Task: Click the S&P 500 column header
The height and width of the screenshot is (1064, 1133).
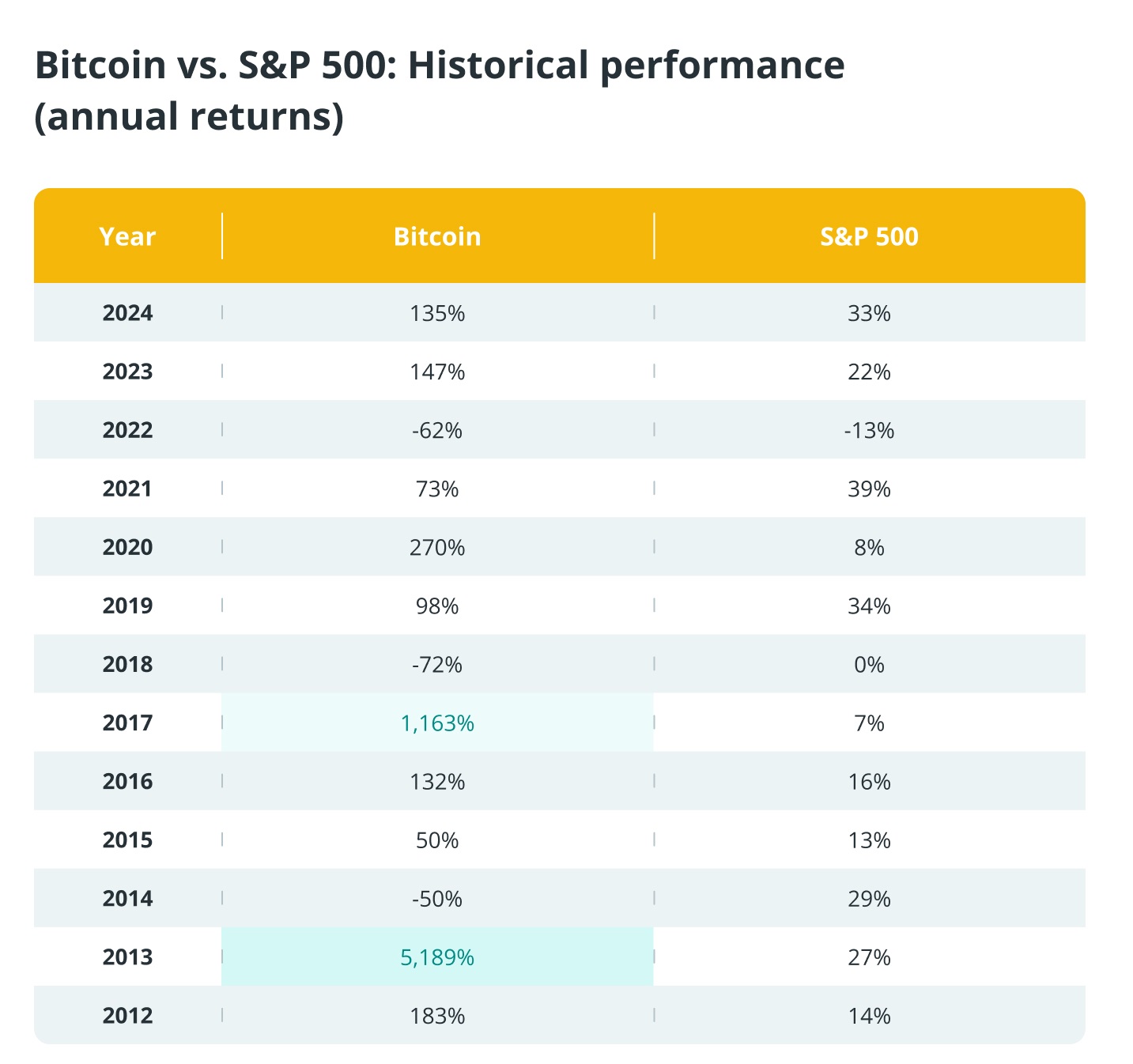Action: 869,236
